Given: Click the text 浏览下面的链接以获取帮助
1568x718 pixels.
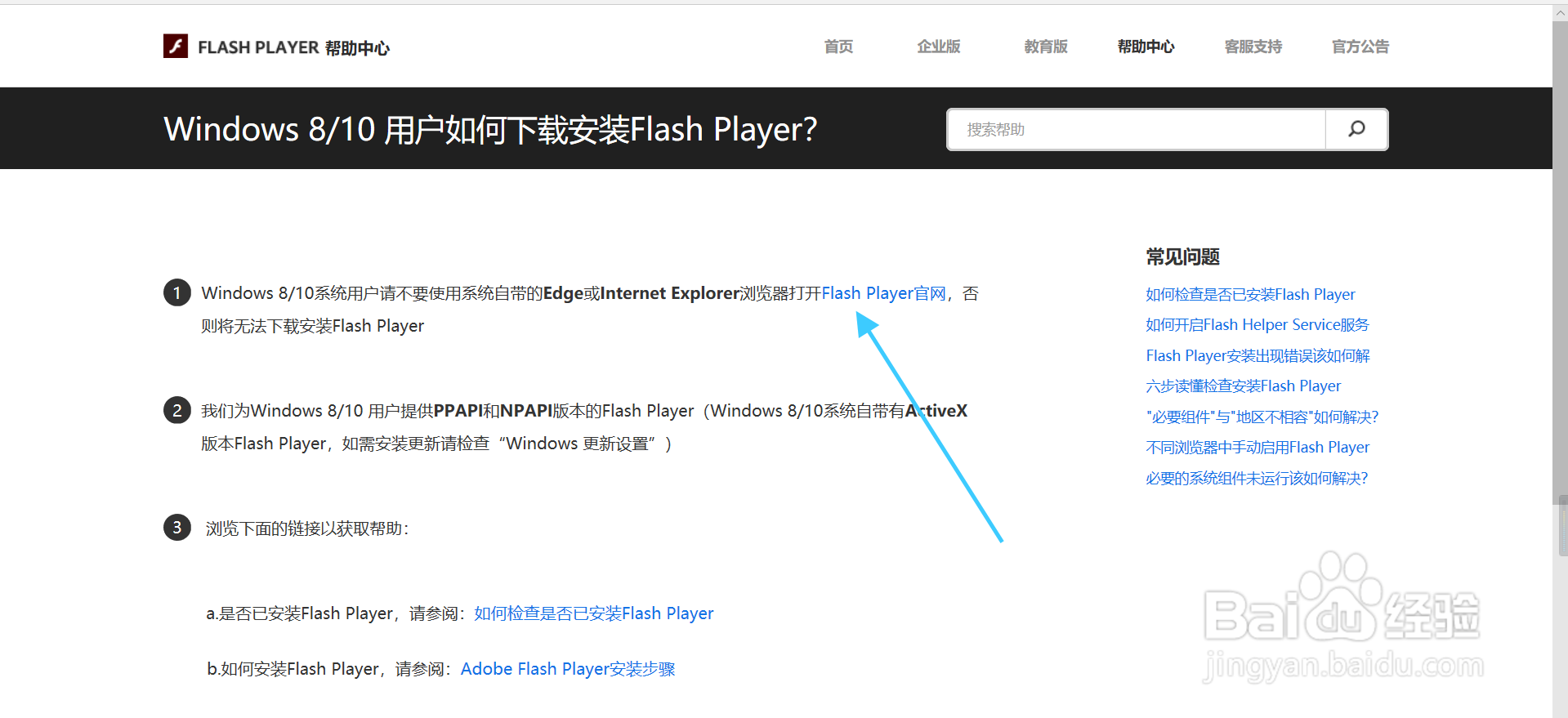Looking at the screenshot, I should (x=304, y=528).
